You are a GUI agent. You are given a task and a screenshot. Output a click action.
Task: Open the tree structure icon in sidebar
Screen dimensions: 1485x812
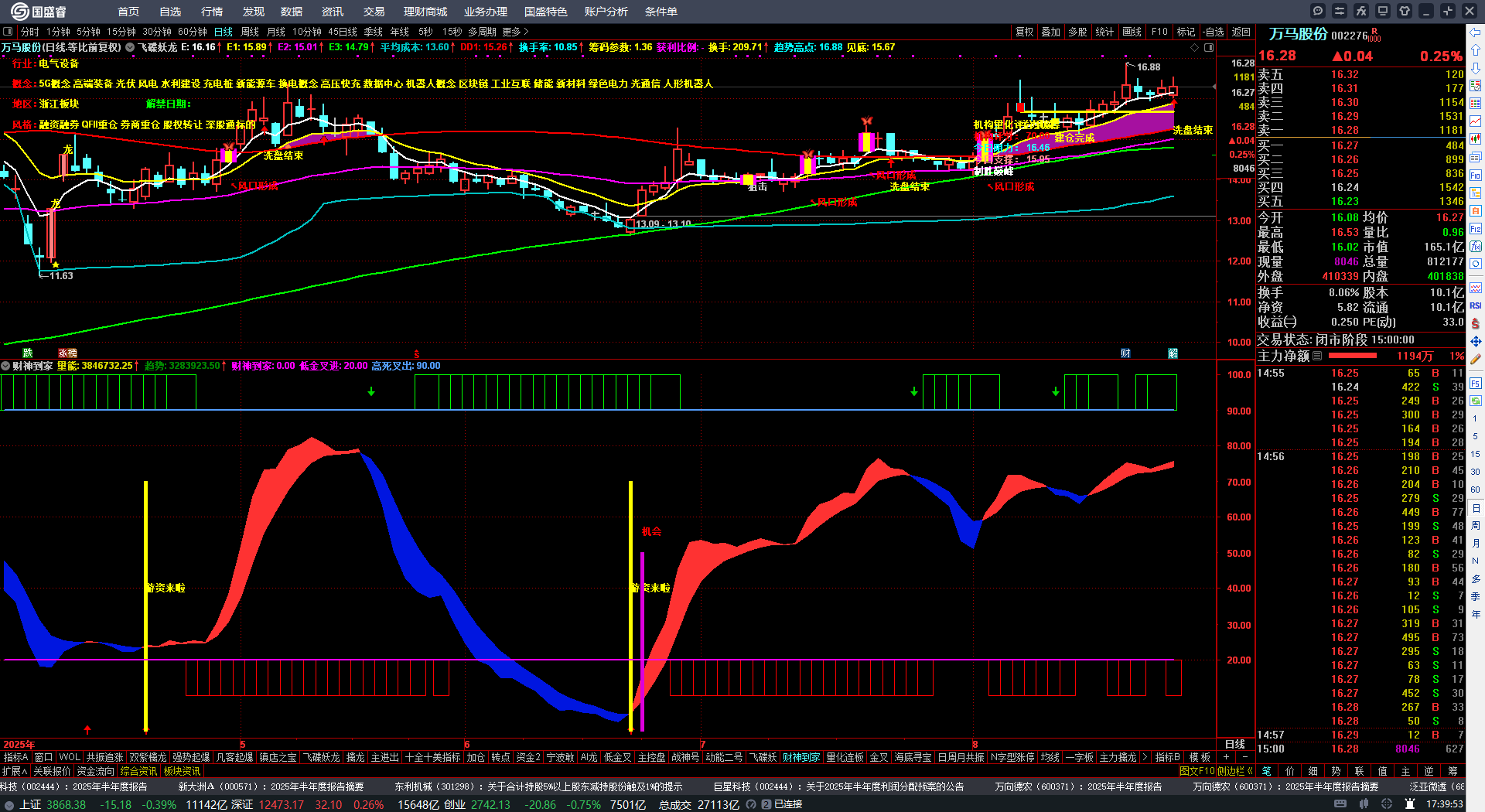click(1476, 193)
